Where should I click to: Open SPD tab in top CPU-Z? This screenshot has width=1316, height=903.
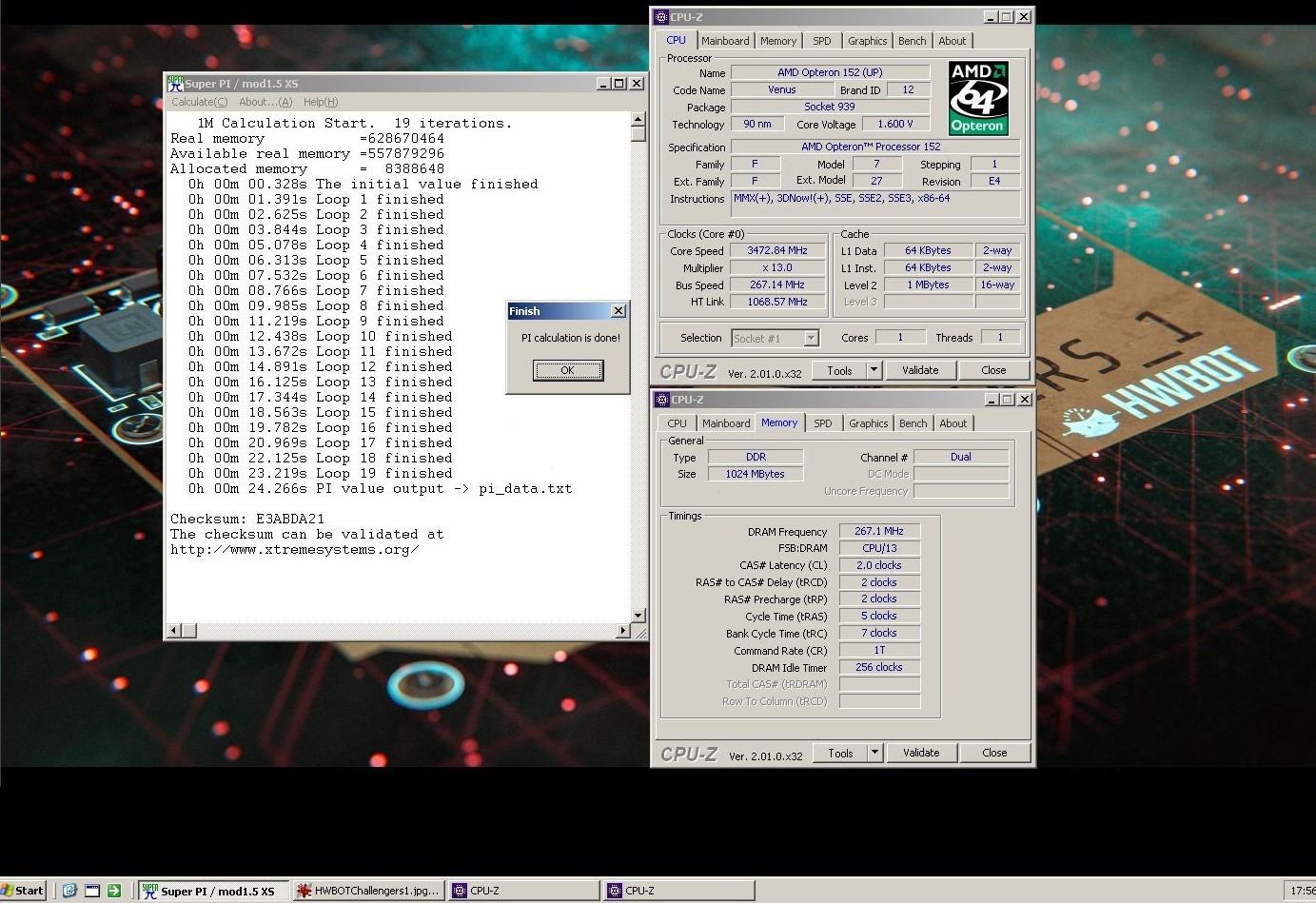point(822,41)
